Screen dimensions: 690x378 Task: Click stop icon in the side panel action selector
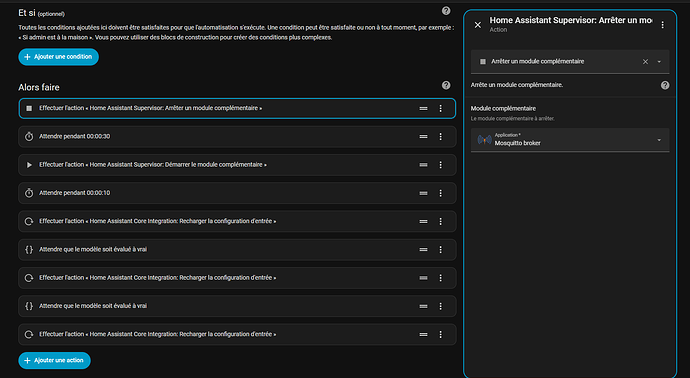pos(483,62)
